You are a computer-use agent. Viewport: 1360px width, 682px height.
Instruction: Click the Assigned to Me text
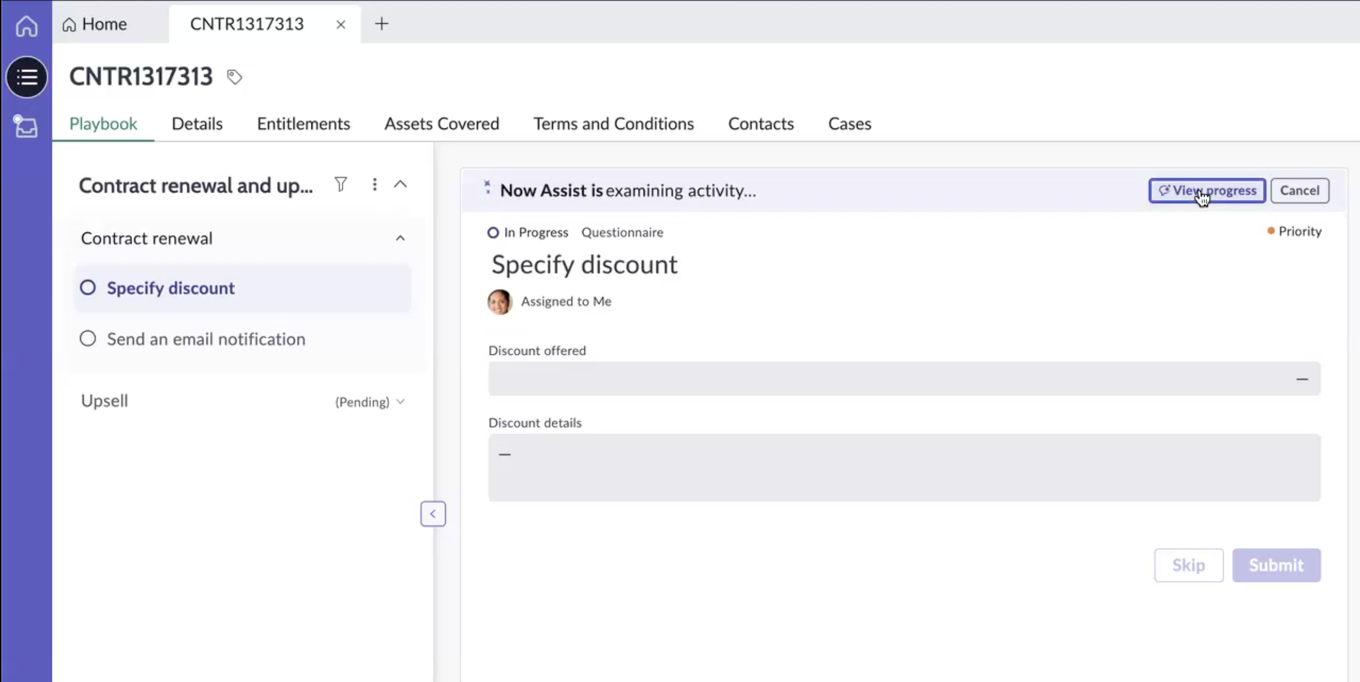[x=566, y=301]
